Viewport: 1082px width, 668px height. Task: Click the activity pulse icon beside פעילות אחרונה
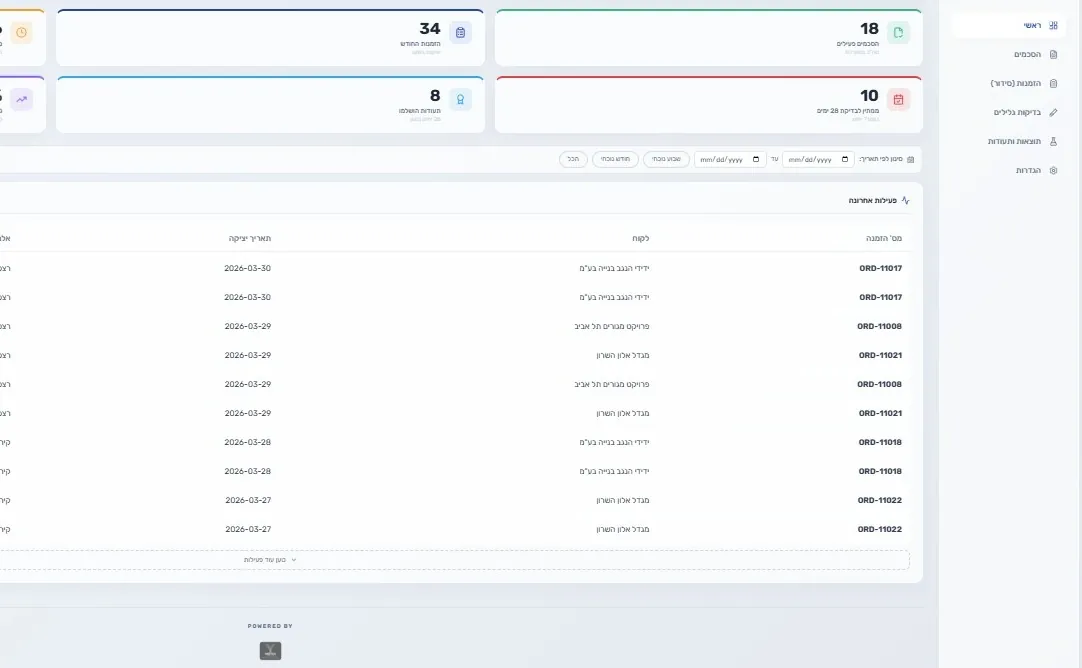pyautogui.click(x=905, y=201)
